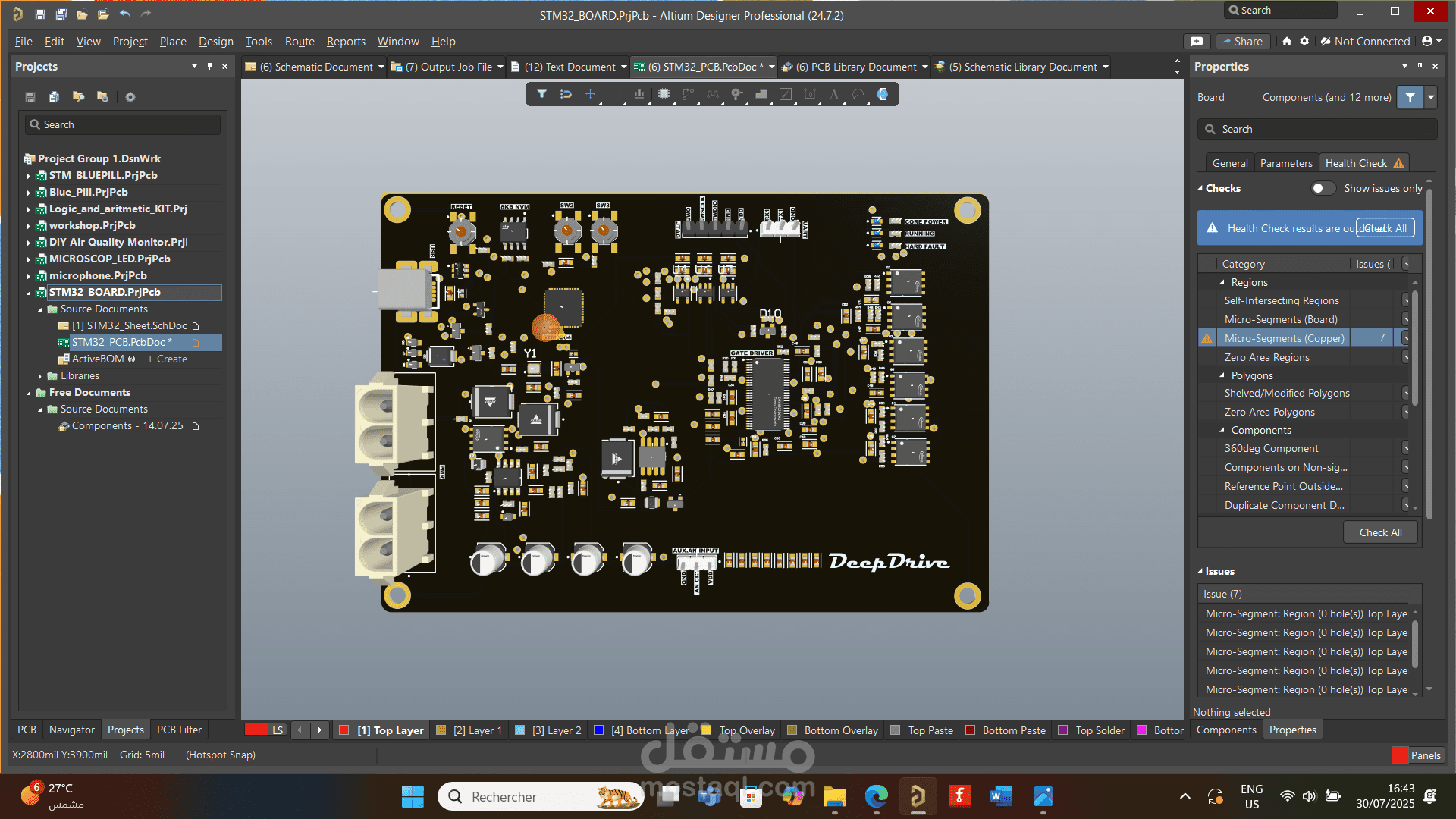Open the snap options magnet icon
1456x819 pixels.
566,94
